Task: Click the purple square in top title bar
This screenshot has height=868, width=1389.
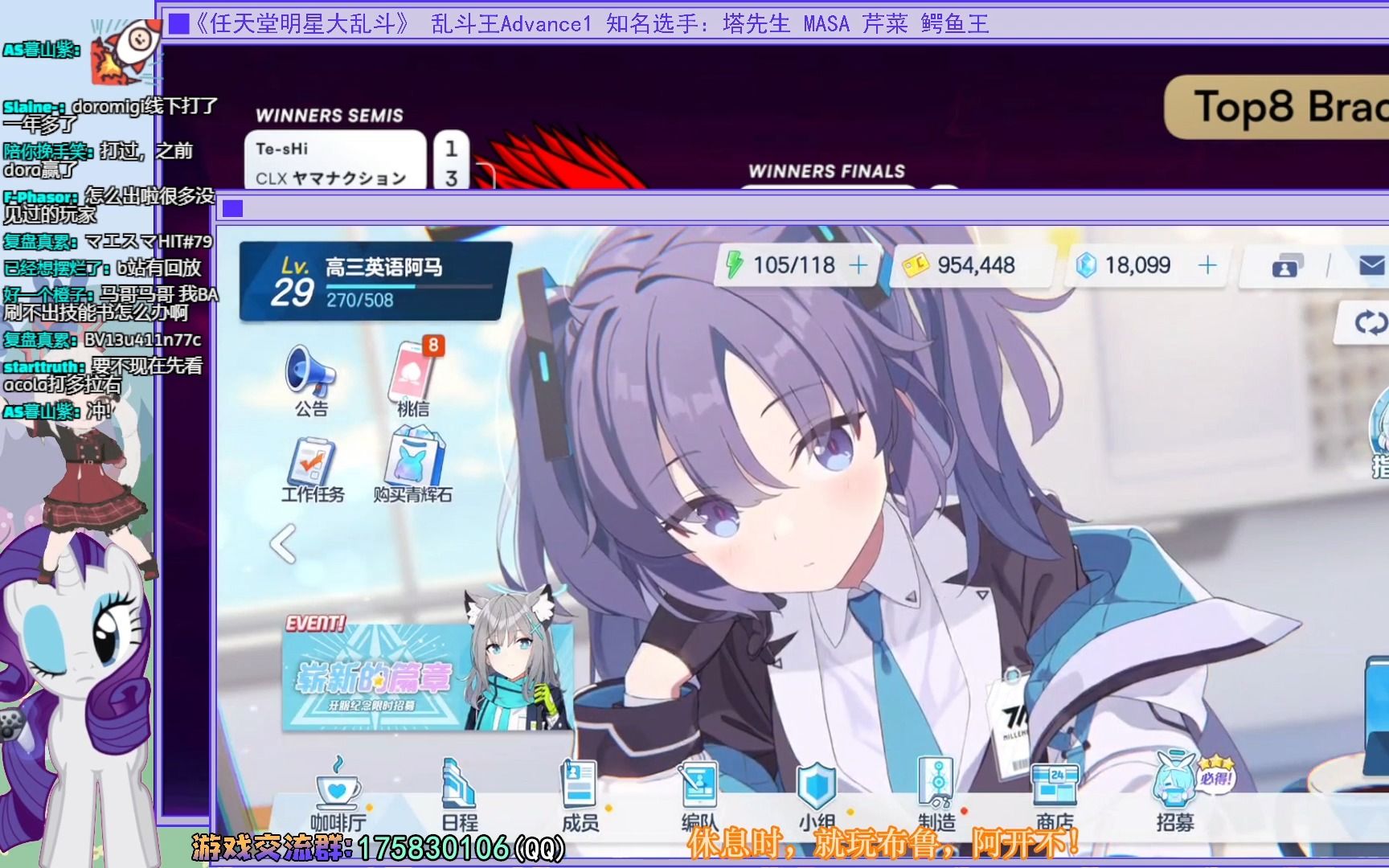Action: (x=178, y=23)
